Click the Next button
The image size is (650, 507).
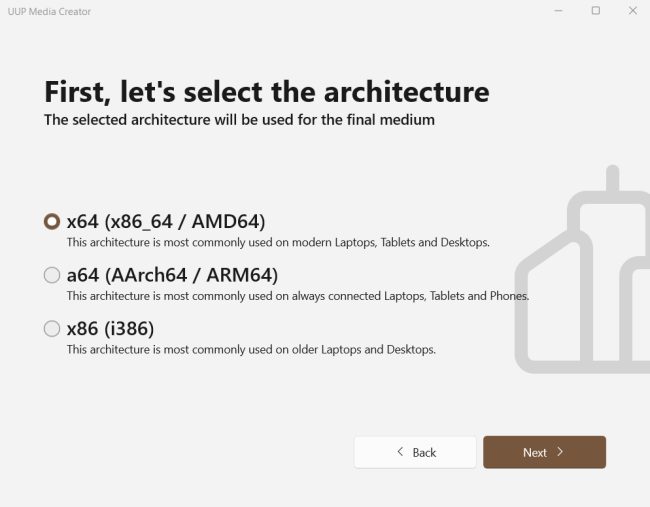(544, 452)
